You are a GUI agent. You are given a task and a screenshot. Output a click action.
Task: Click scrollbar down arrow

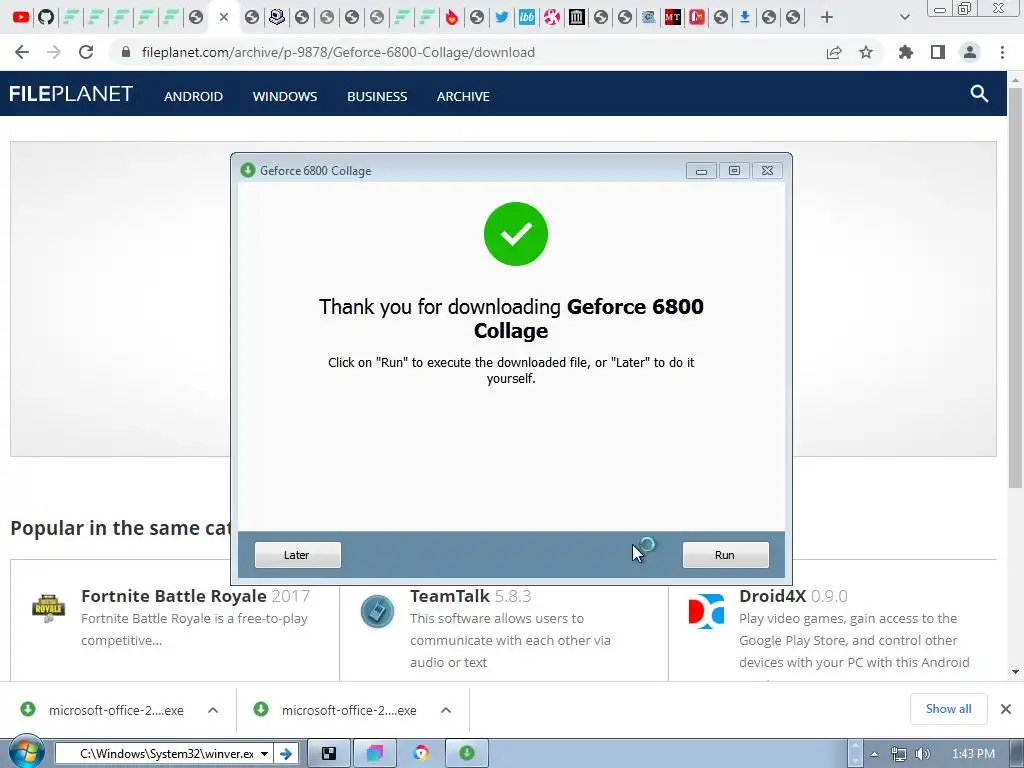pos(1015,671)
